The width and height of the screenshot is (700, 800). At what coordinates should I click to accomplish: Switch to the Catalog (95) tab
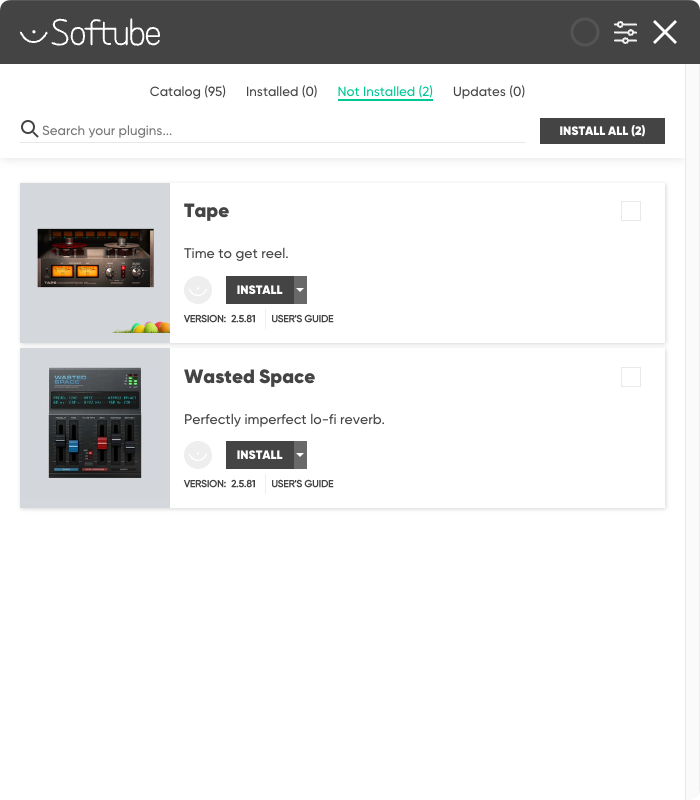[x=188, y=92]
